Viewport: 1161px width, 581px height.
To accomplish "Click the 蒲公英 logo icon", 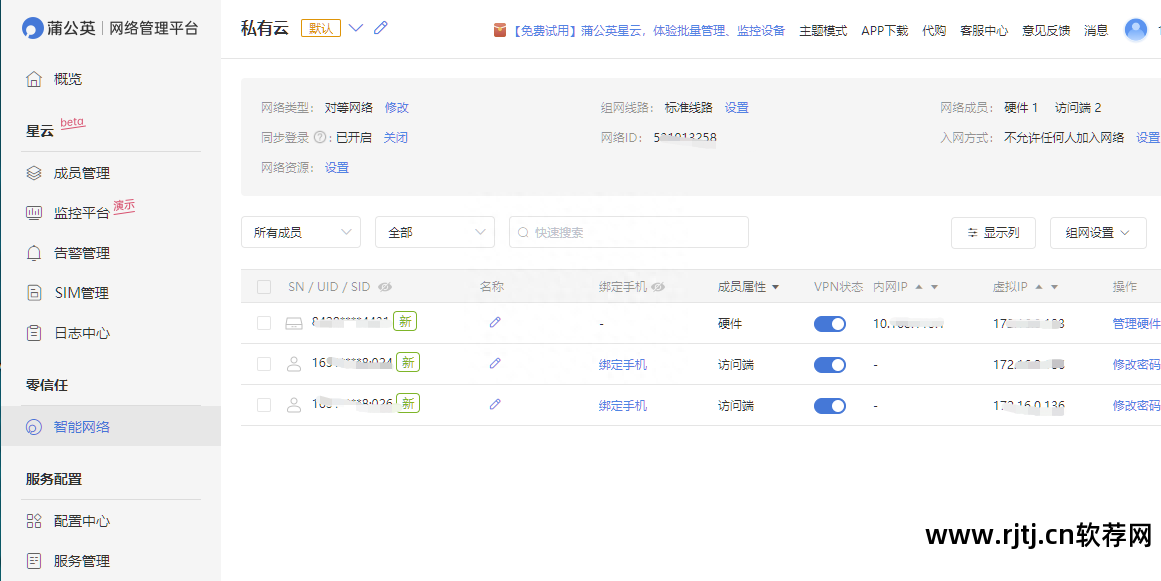I will (x=33, y=28).
